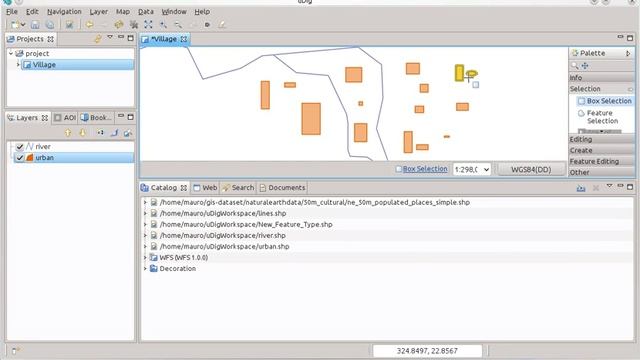Screen dimensions: 640x360
Task: Open the Create drawer in the Palette
Action: tap(602, 150)
